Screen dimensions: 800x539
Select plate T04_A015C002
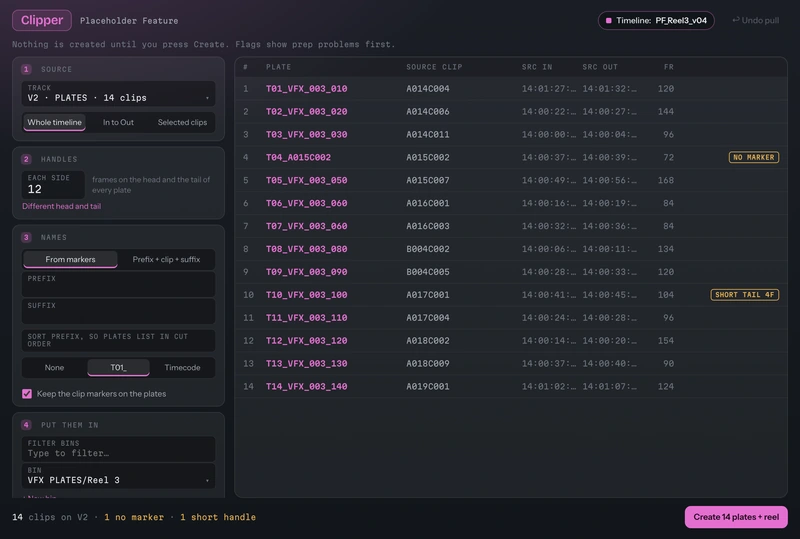pyautogui.click(x=298, y=157)
